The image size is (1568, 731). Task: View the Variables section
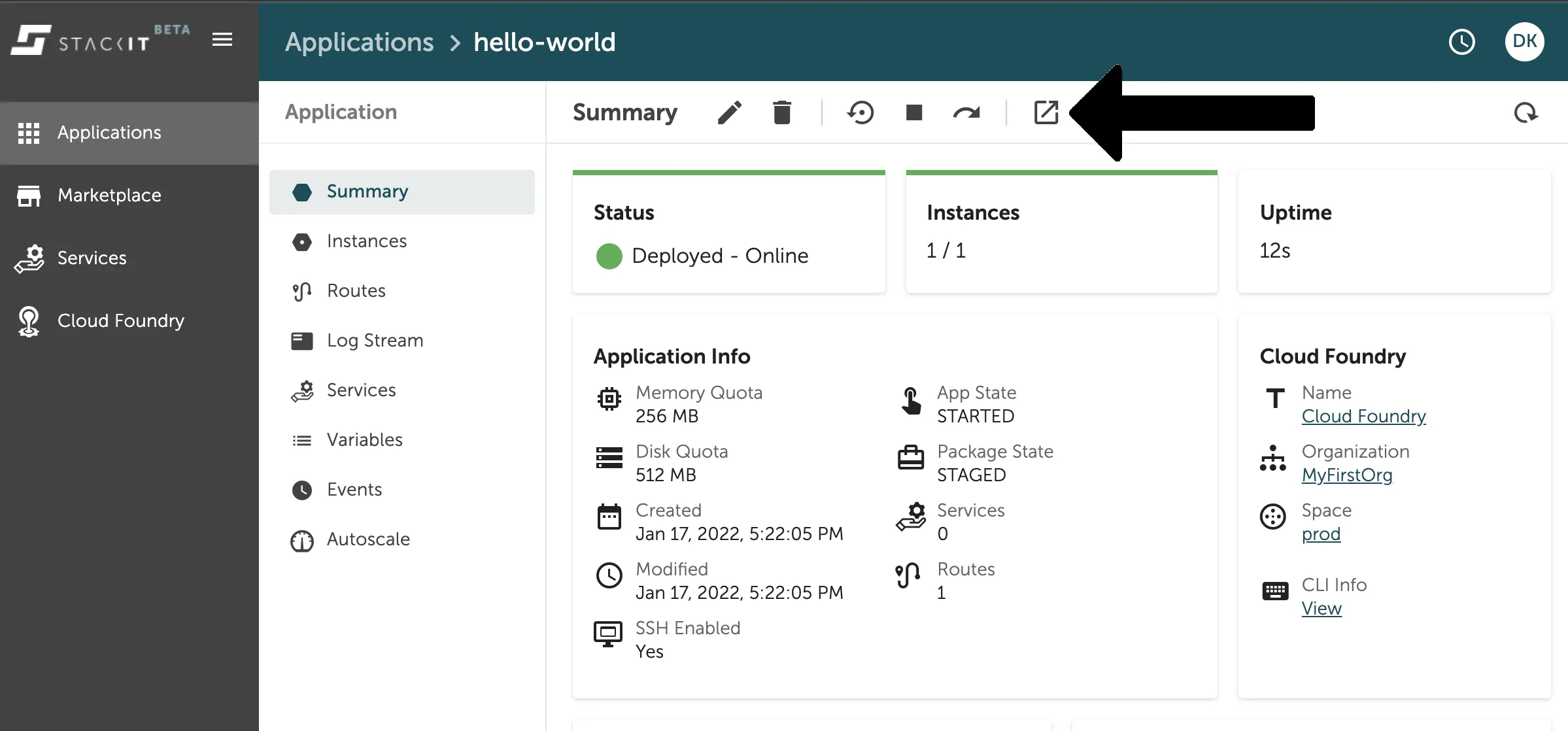(x=364, y=439)
